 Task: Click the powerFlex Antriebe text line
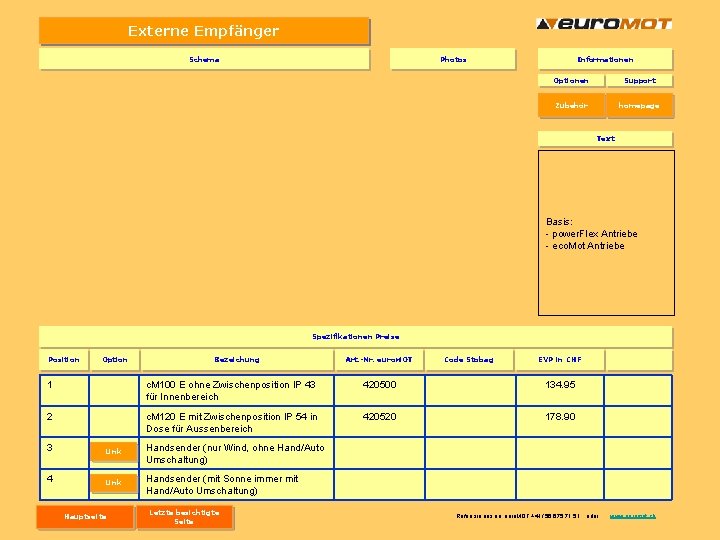click(x=591, y=234)
